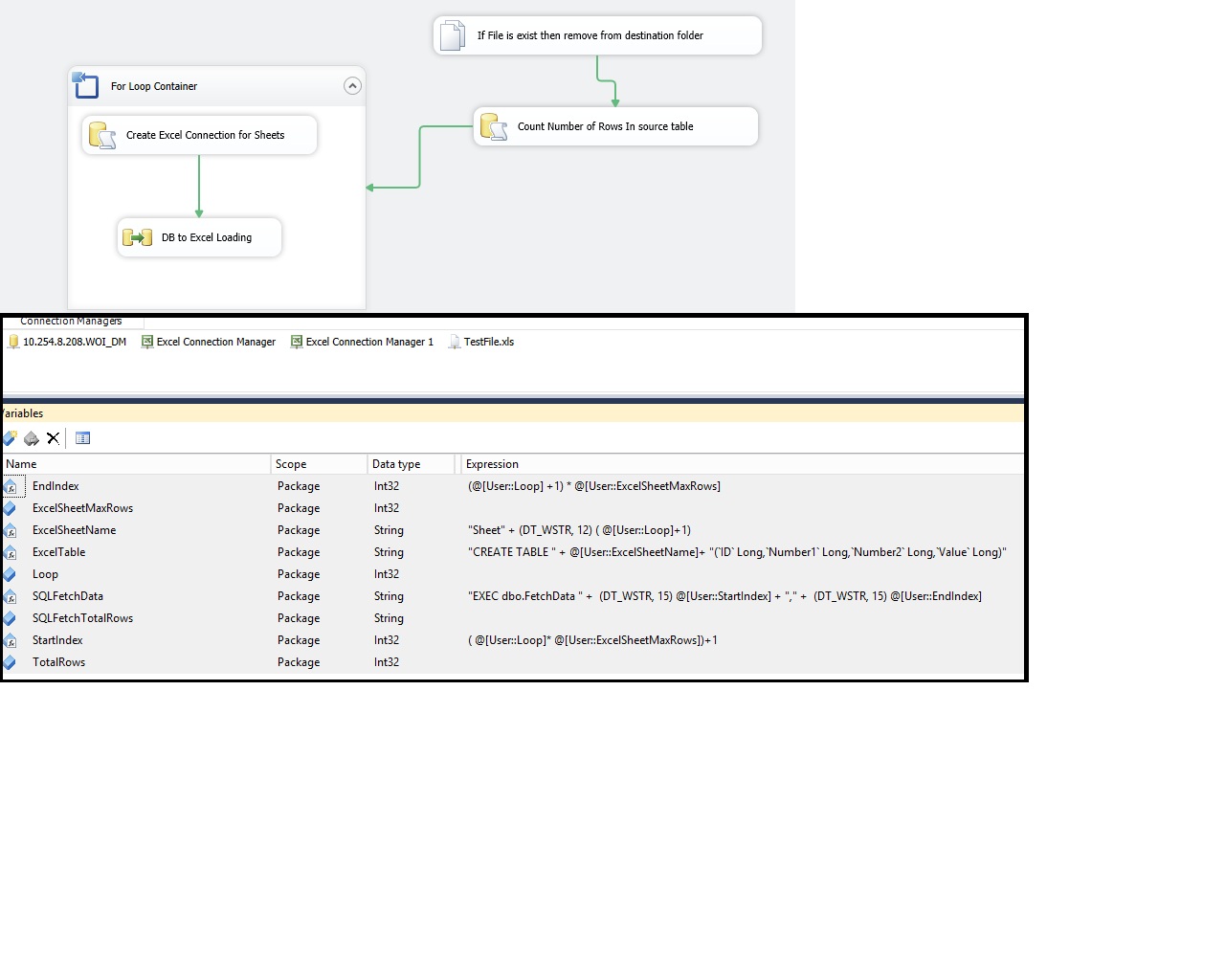
Task: Sort by the Scope column header
Action: (x=320, y=464)
